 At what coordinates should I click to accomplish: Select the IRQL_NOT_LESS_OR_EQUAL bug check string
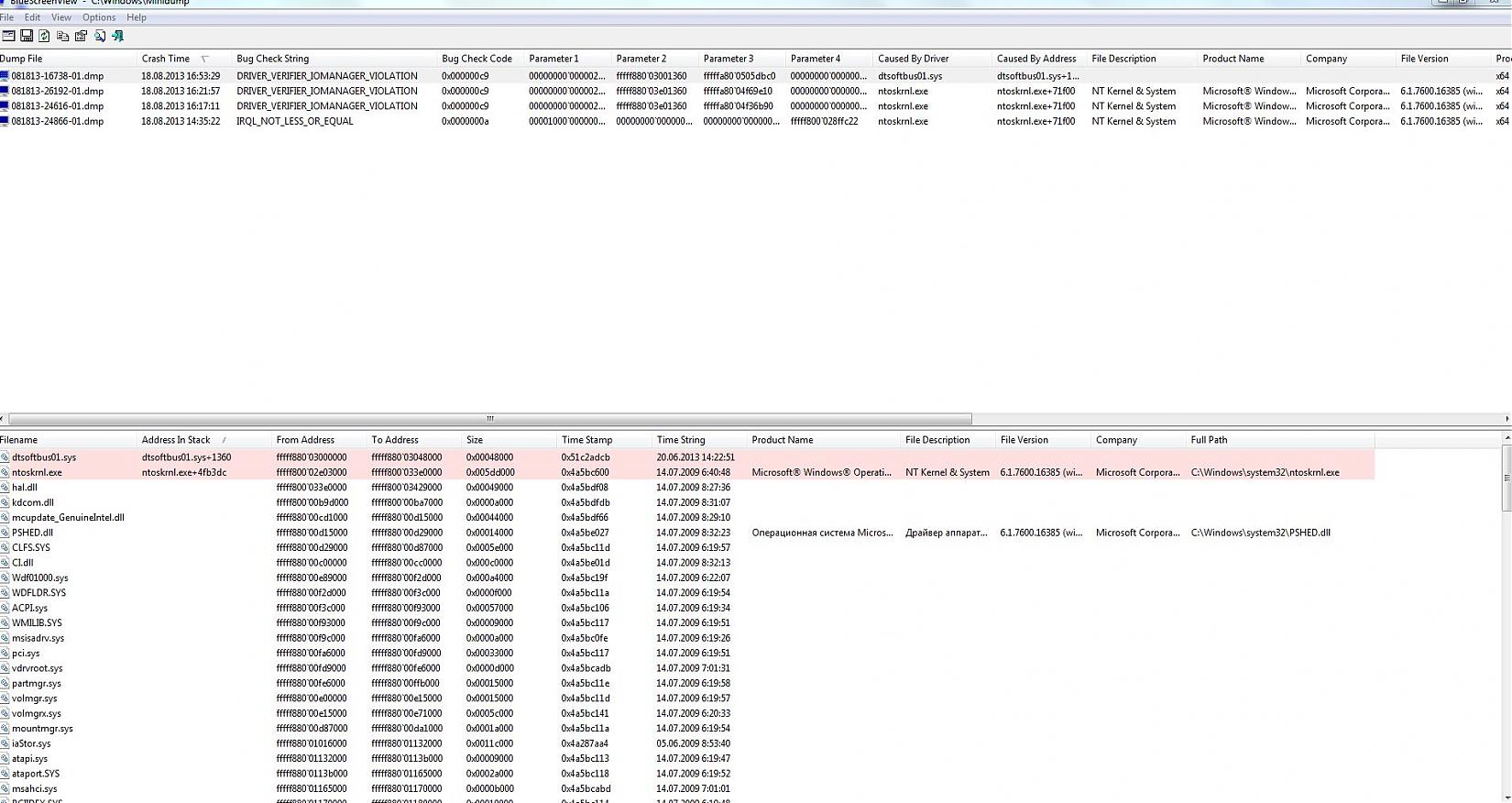point(294,121)
